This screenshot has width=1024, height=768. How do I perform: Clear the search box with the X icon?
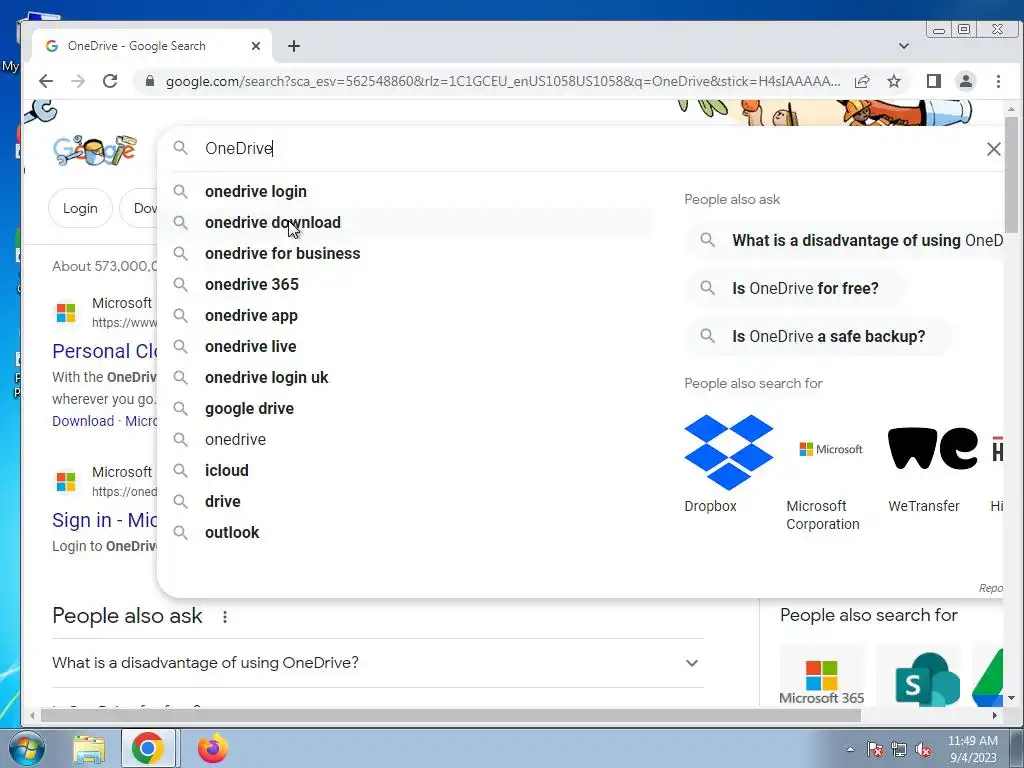(993, 149)
